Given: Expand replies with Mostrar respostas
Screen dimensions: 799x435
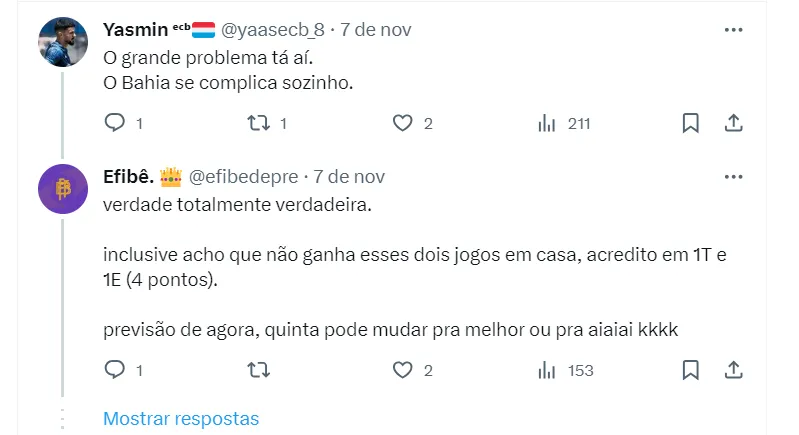Looking at the screenshot, I should [x=181, y=419].
